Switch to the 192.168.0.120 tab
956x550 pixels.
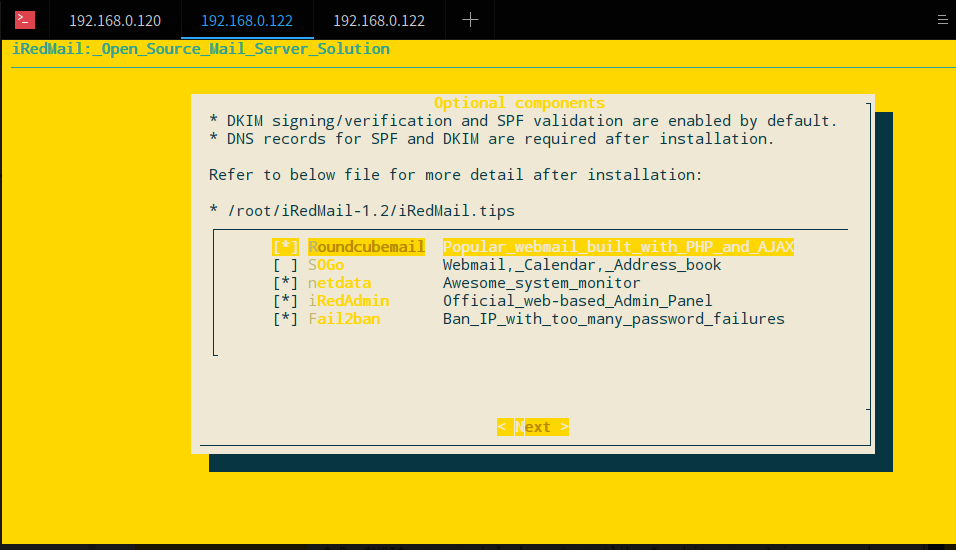pos(115,21)
